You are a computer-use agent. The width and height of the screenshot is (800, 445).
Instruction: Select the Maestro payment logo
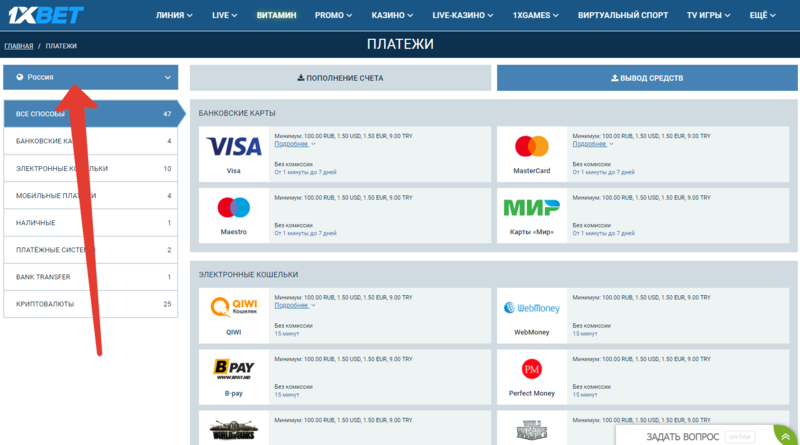(x=234, y=208)
